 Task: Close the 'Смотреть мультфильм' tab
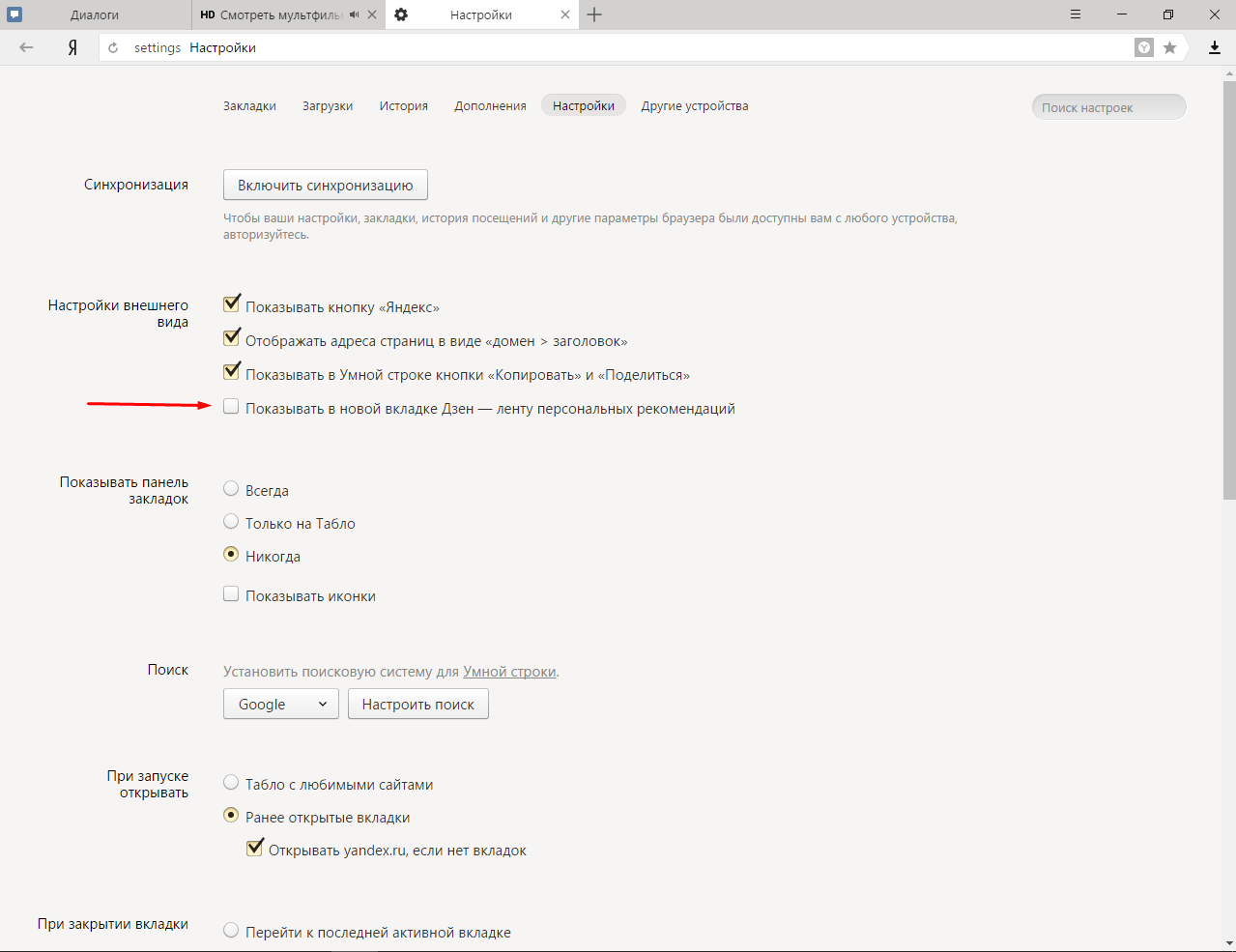(372, 14)
